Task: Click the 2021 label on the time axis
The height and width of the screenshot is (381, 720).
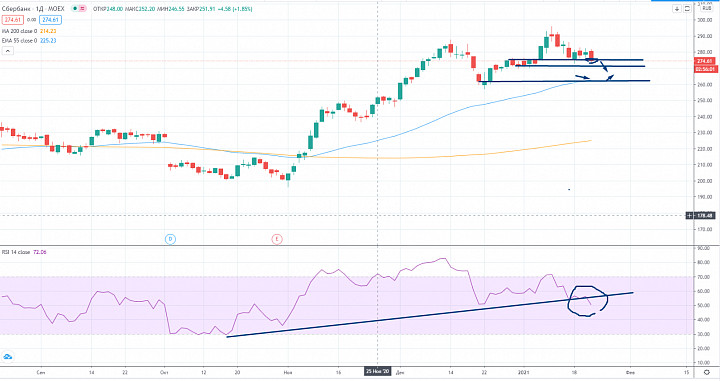Action: coord(523,372)
